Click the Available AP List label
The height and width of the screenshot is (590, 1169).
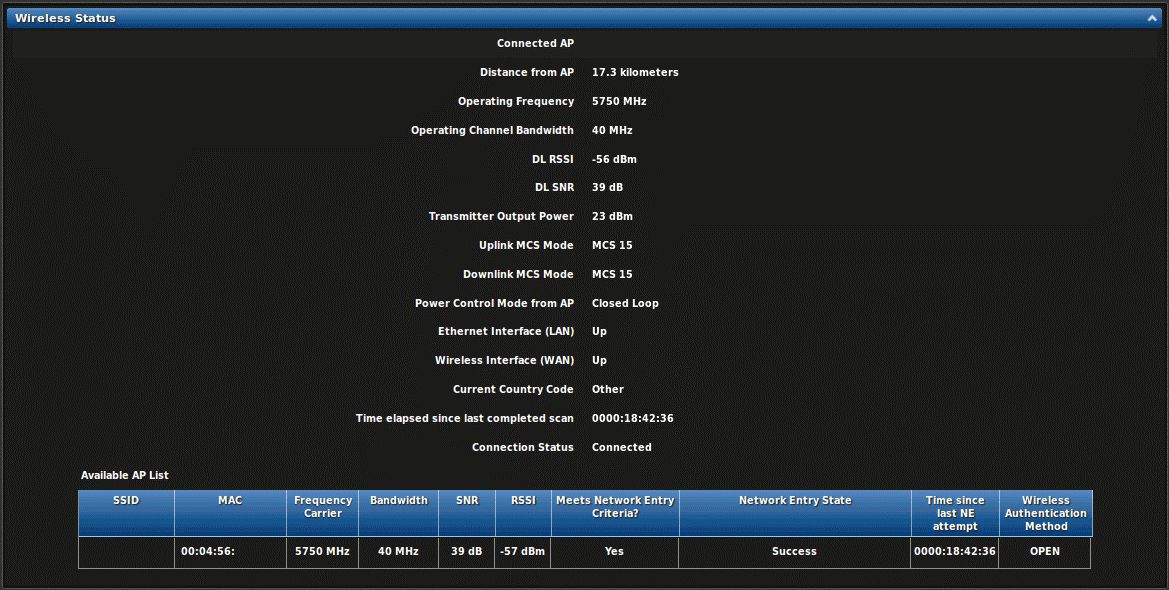124,475
